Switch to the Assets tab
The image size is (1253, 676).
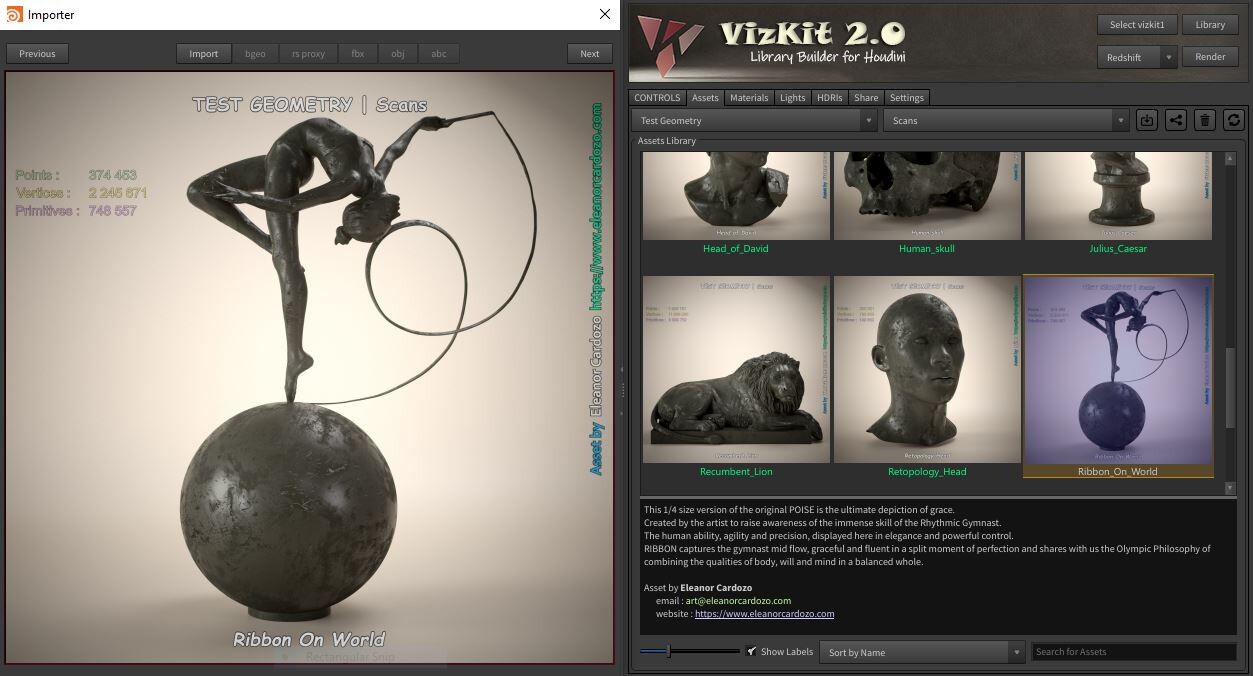[x=705, y=97]
